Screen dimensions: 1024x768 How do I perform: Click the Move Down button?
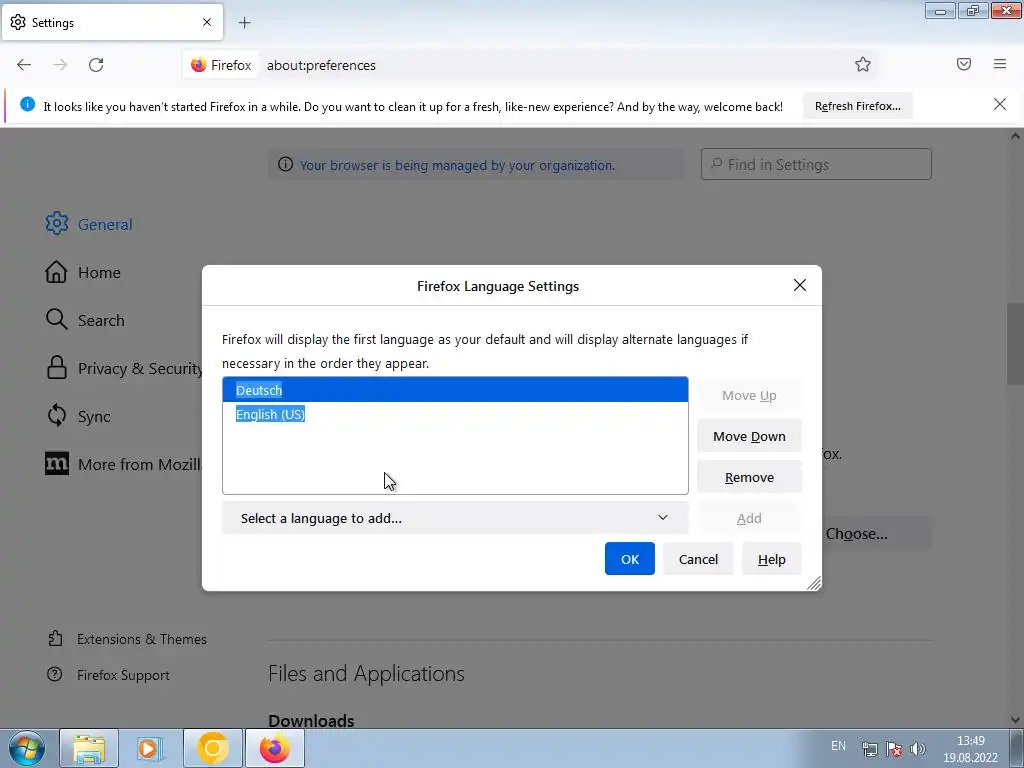[x=749, y=436]
